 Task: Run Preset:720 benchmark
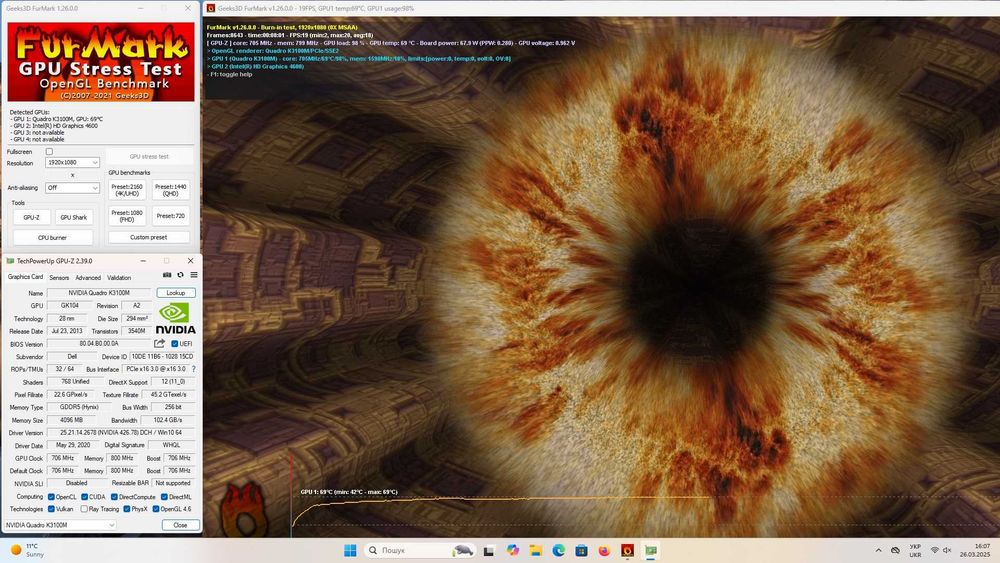[171, 216]
